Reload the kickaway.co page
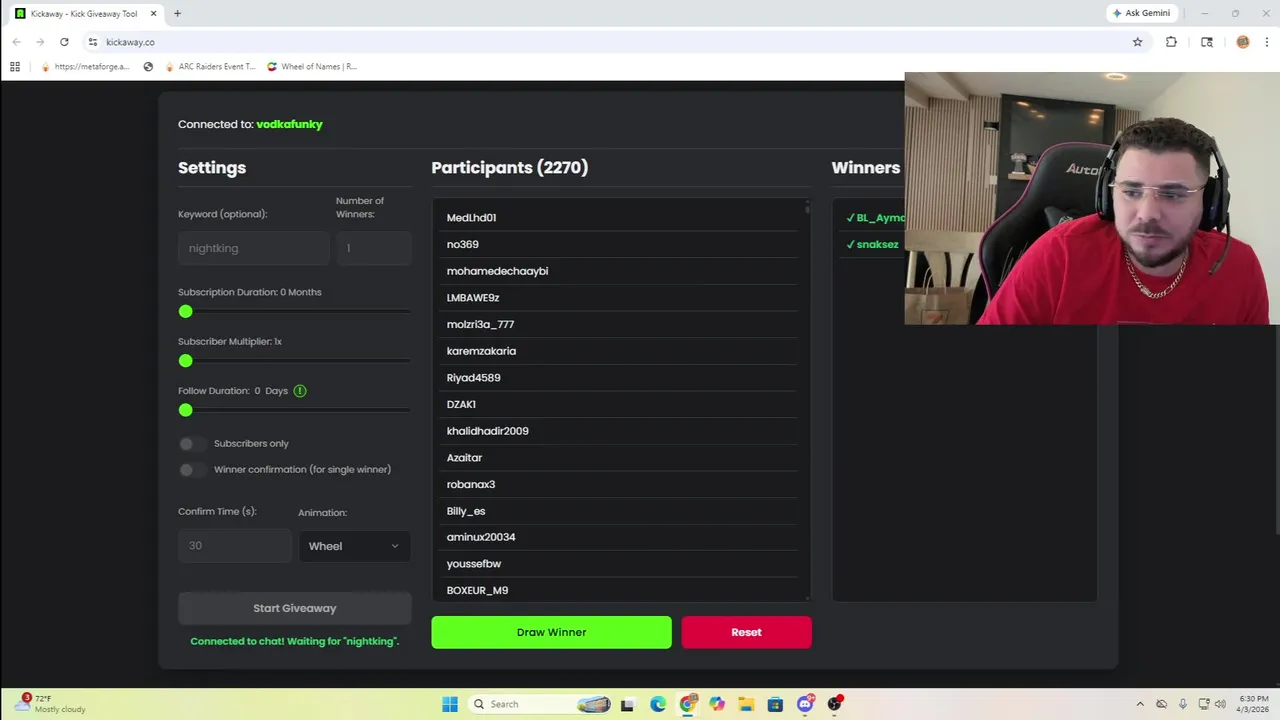This screenshot has width=1280, height=720. pyautogui.click(x=64, y=42)
